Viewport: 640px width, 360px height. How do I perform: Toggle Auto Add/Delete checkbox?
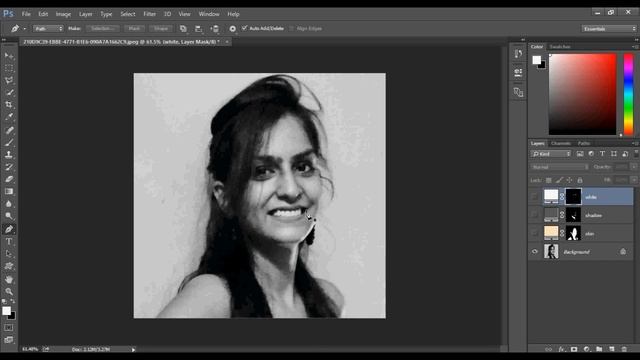coord(244,28)
